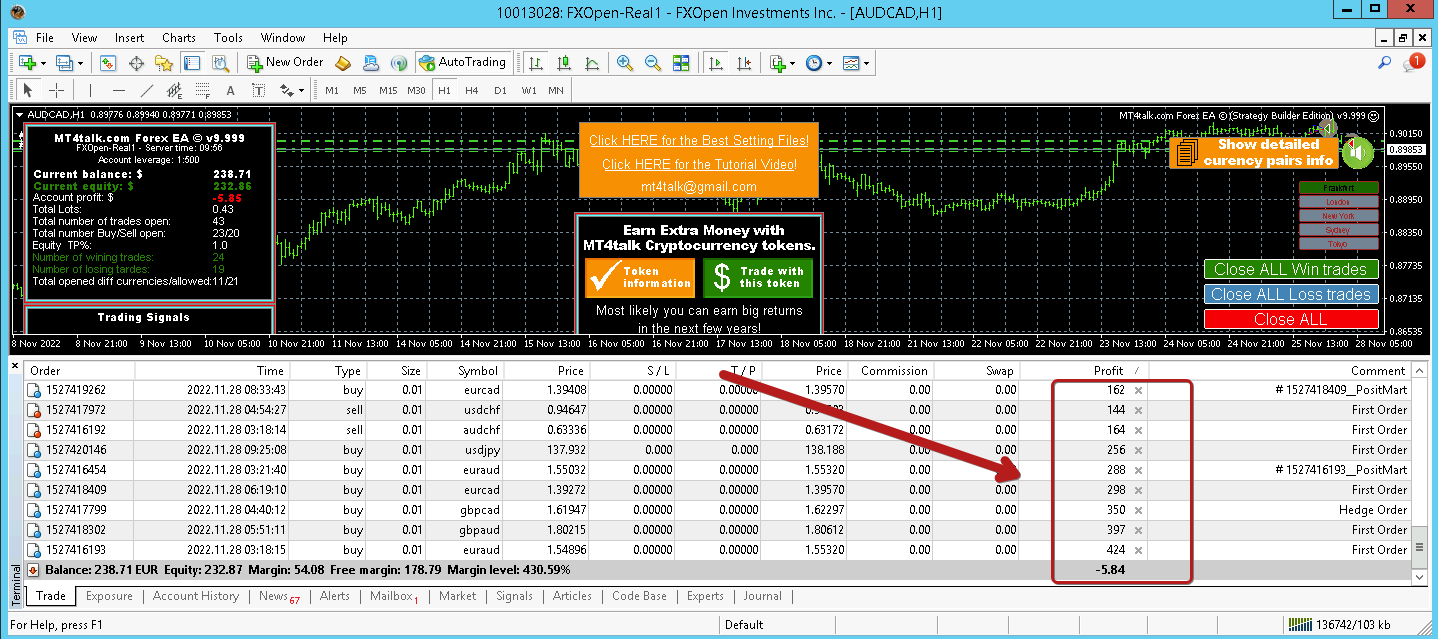
Task: Open the Navigator window with the star-folder icon
Action: [x=163, y=63]
